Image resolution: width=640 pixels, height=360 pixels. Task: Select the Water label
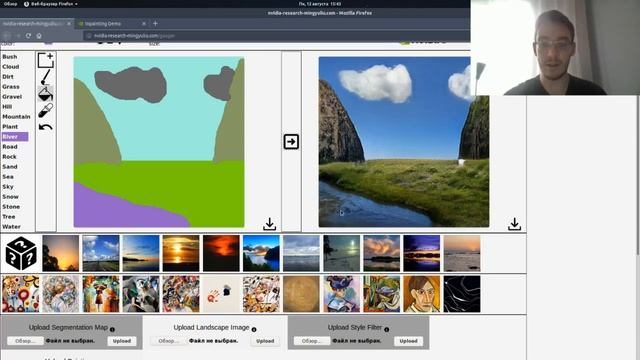click(11, 227)
